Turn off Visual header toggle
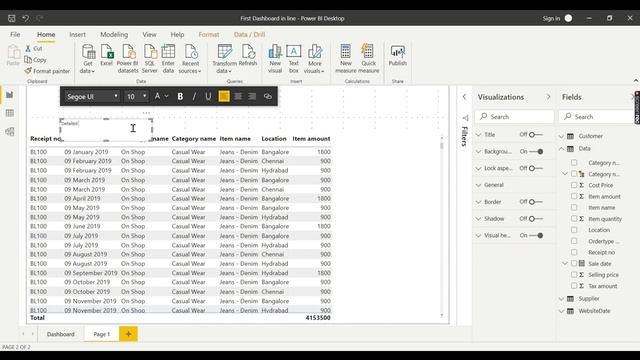This screenshot has height=360, width=640. tap(536, 236)
